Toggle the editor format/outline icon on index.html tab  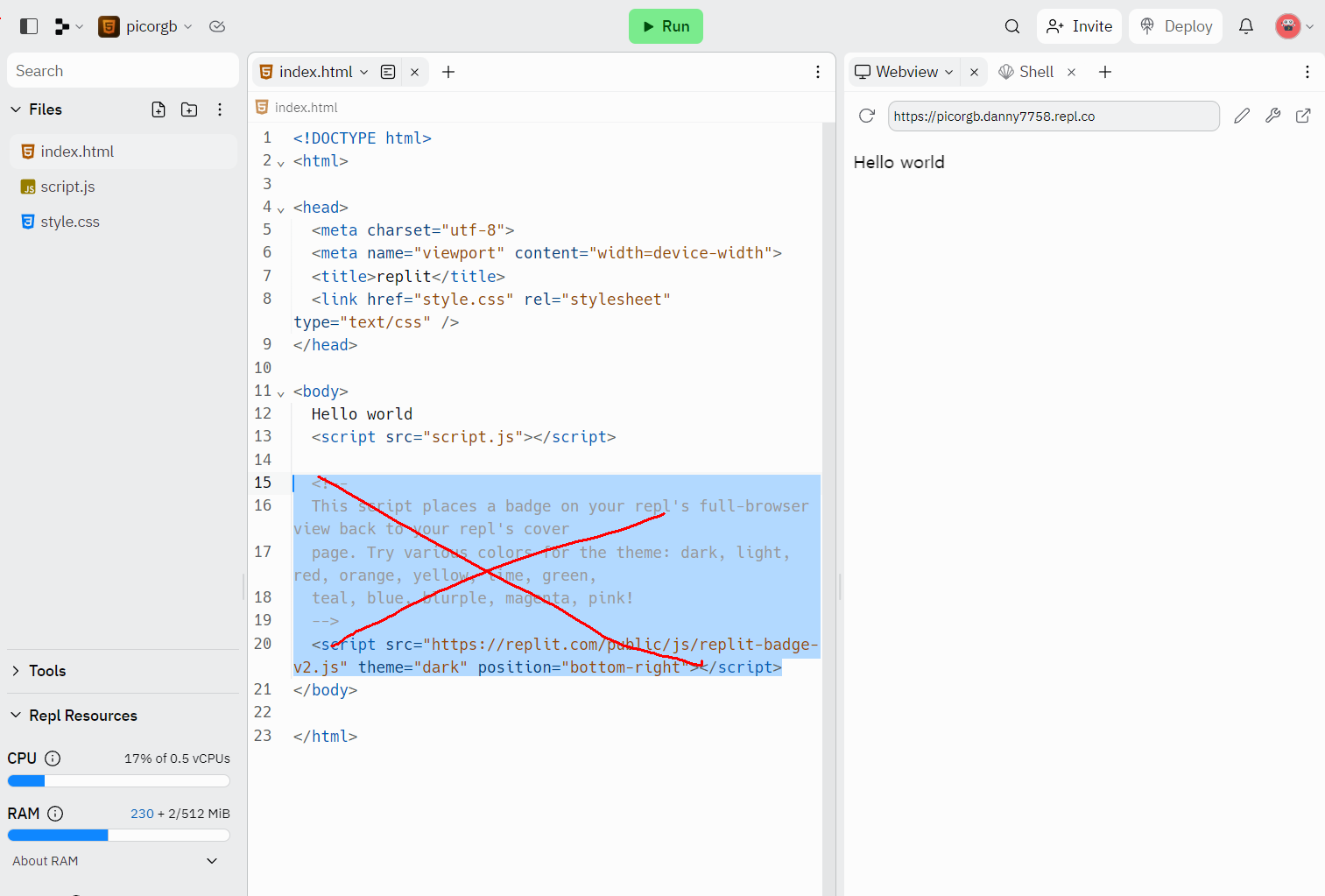(x=388, y=72)
